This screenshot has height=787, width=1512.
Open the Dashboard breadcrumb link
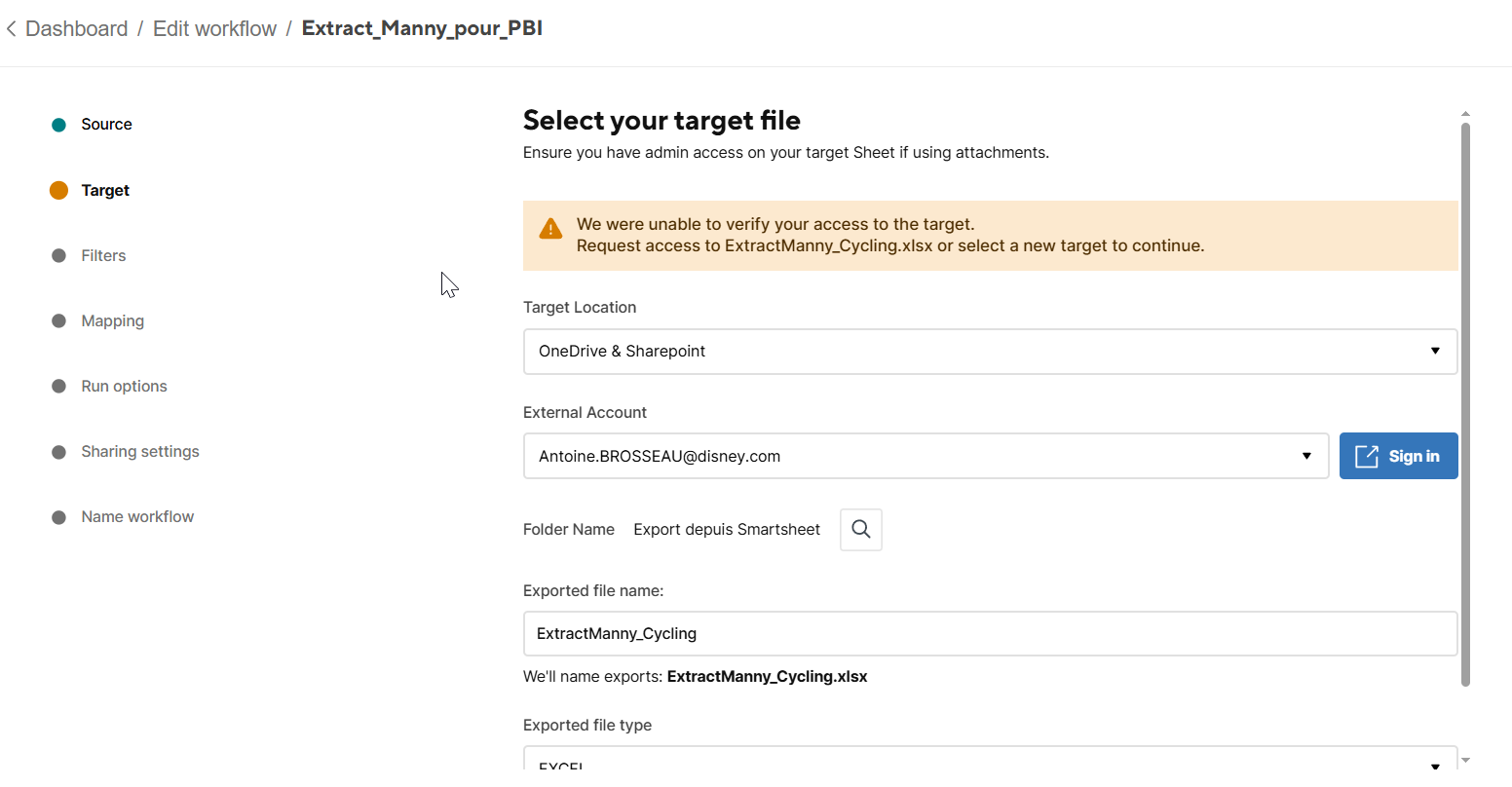(x=76, y=29)
